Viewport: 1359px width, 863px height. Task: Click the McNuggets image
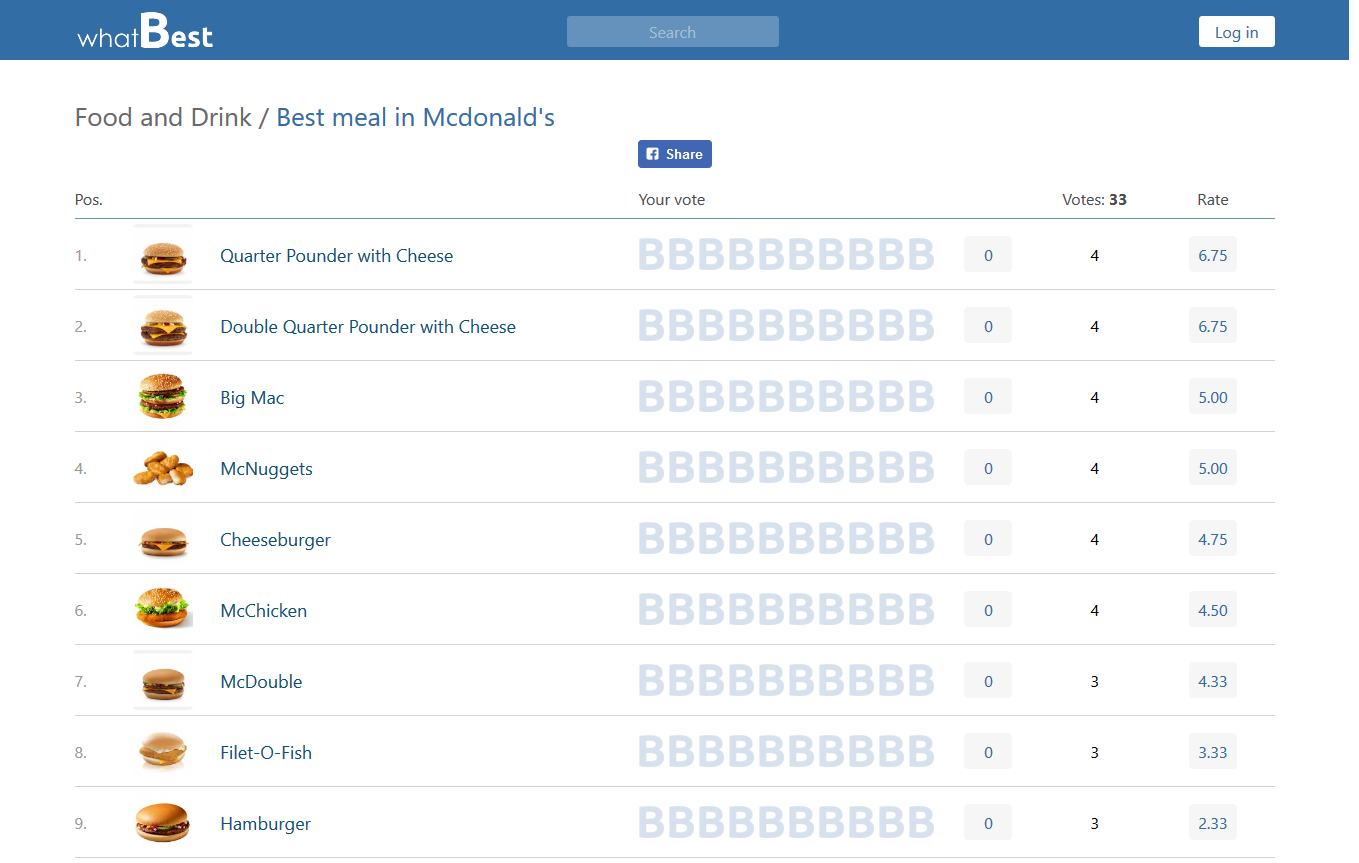(x=163, y=469)
